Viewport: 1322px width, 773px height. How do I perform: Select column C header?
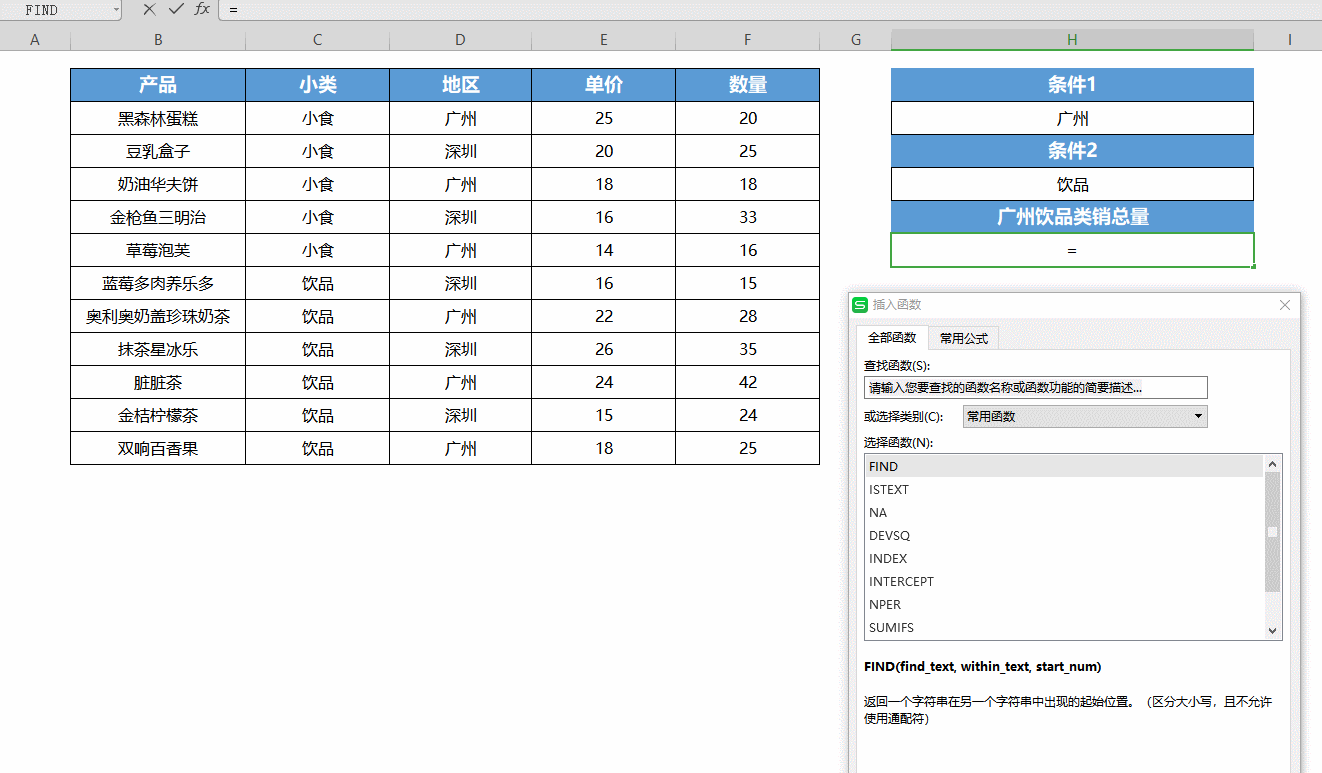pyautogui.click(x=317, y=40)
